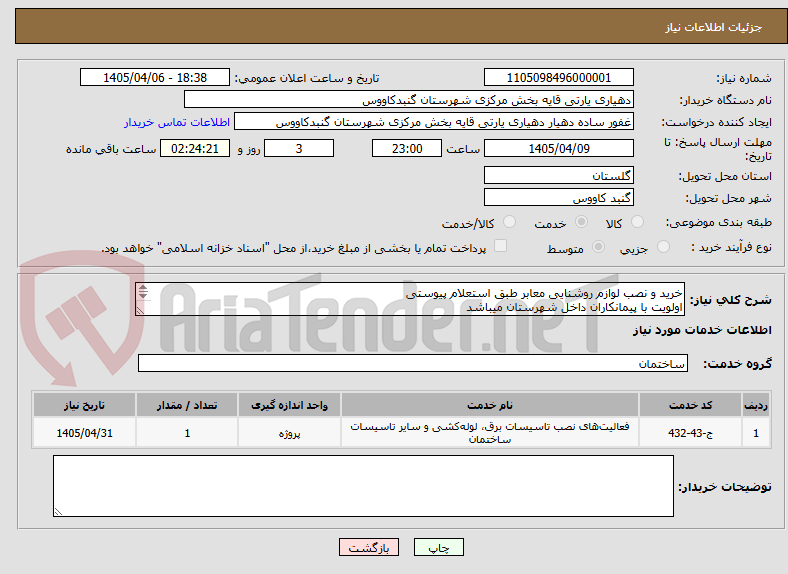Click the طبقه بندی موضوعی label

tap(719, 222)
